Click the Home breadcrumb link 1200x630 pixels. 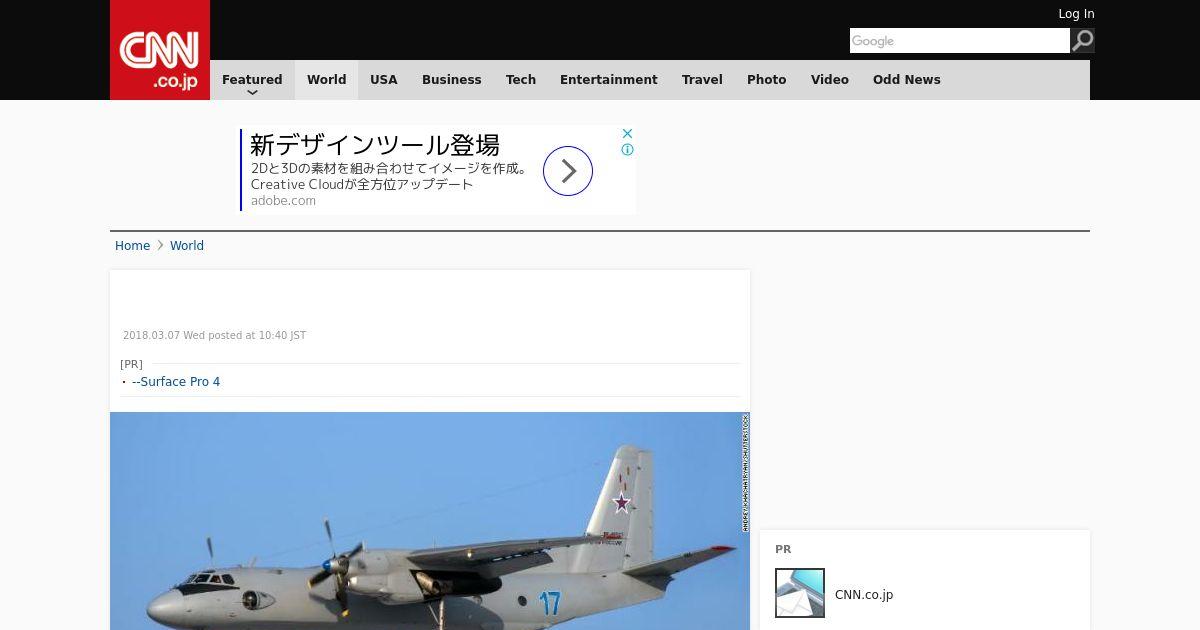(x=132, y=246)
